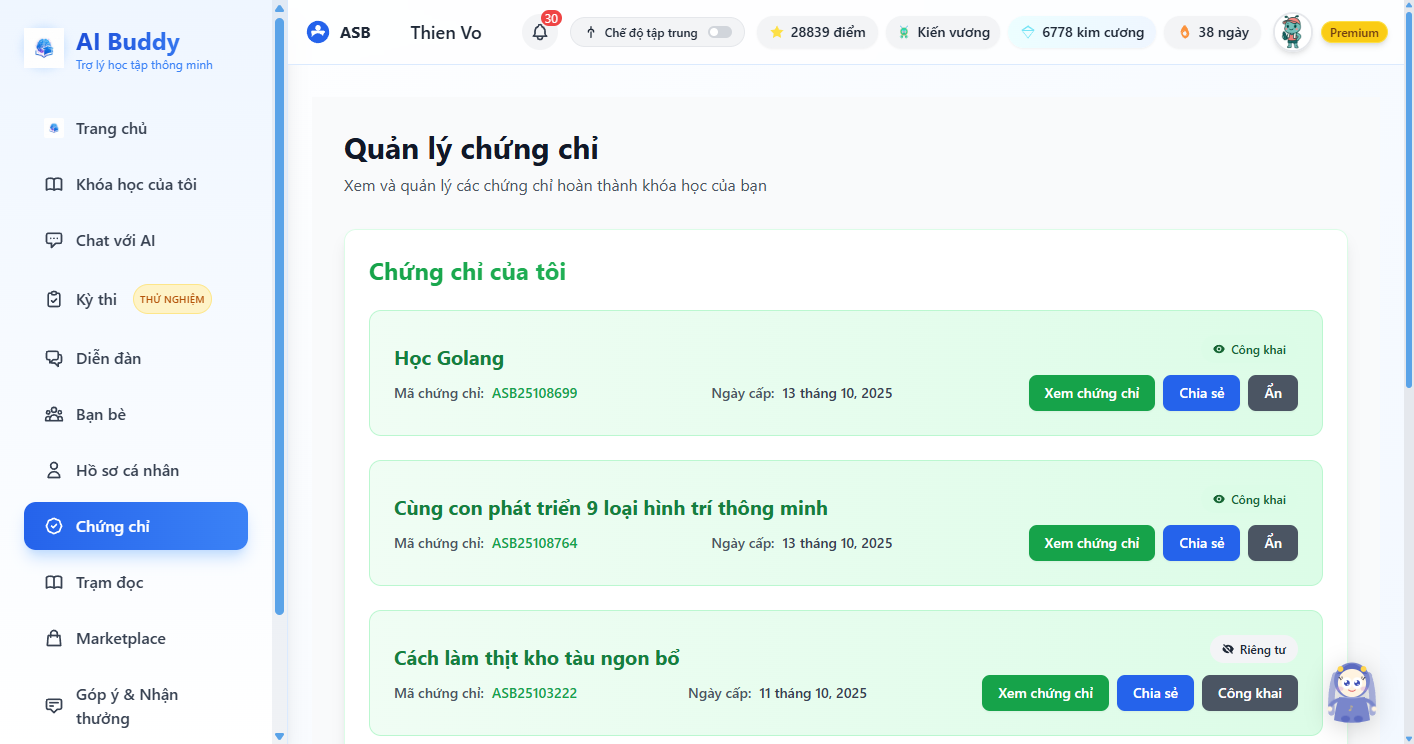The image size is (1414, 744).
Task: Toggle the Chế độ tập trung switch
Action: [719, 32]
